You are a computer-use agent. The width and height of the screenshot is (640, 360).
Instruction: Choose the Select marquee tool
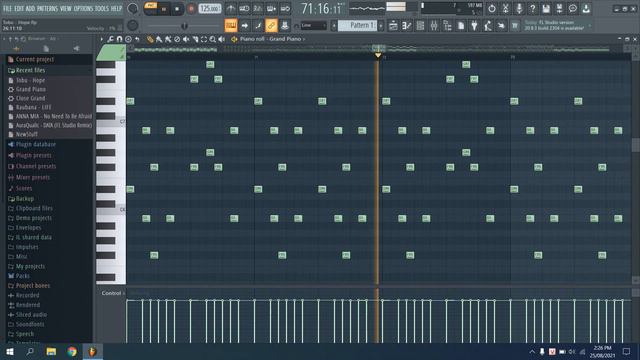204,39
